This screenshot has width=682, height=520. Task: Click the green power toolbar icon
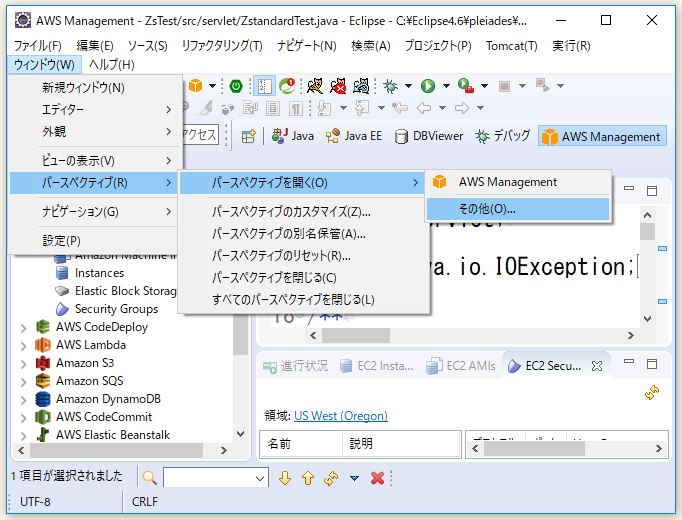pyautogui.click(x=236, y=86)
